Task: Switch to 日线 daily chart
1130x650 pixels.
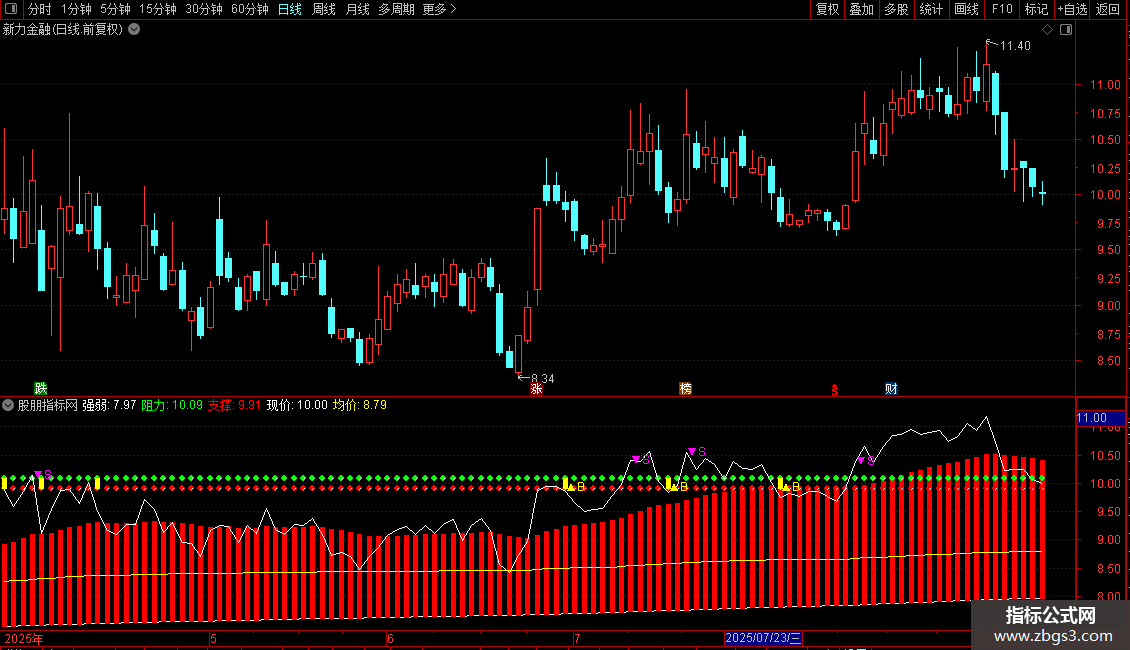Action: [290, 9]
